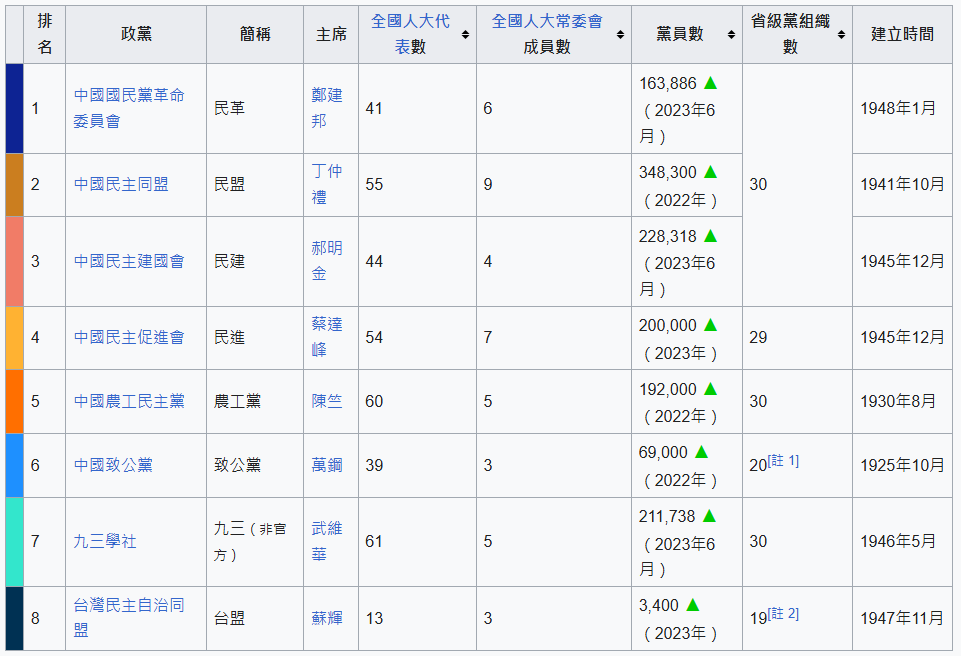Click the green triangle beside 3,400

tap(693, 605)
